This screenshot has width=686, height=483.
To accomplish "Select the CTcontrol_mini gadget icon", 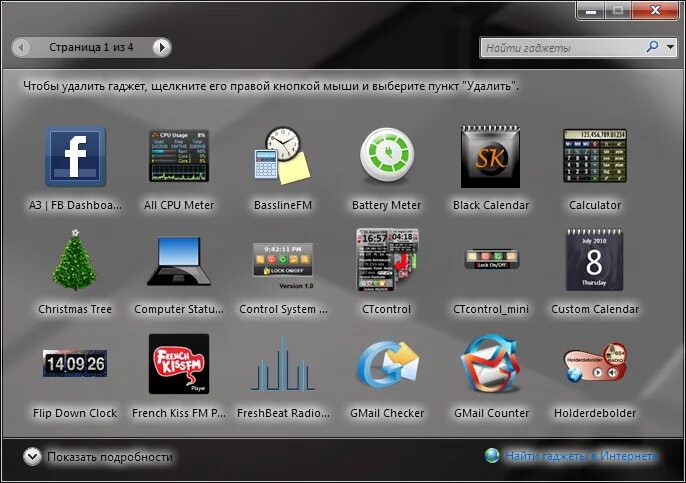I will 491,259.
